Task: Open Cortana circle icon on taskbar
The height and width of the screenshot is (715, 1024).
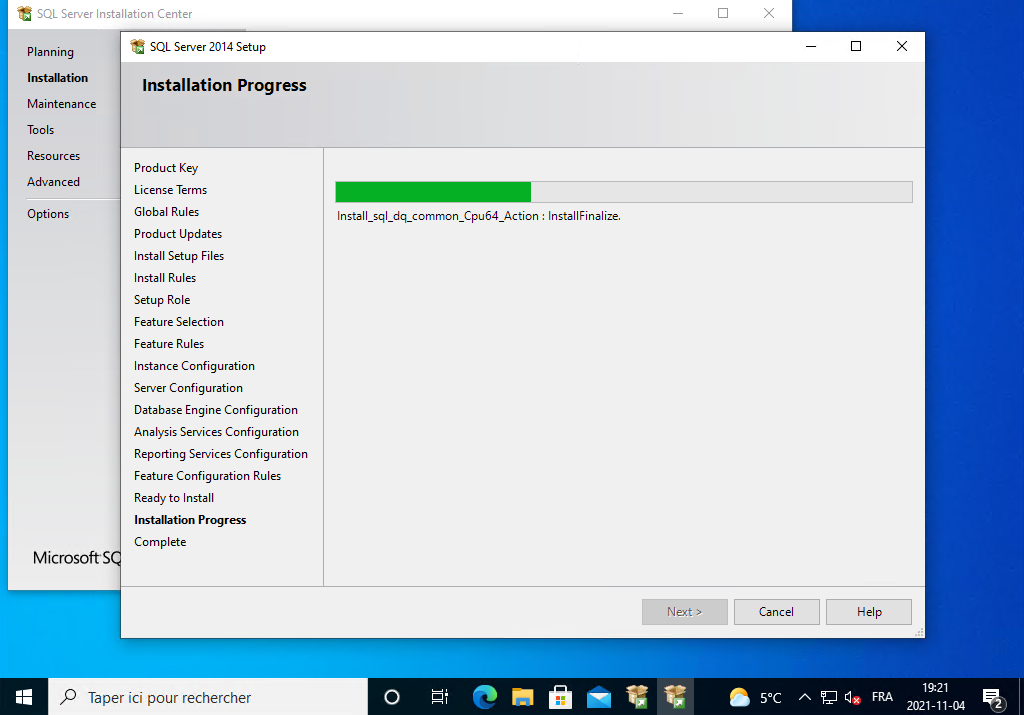Action: pos(392,697)
